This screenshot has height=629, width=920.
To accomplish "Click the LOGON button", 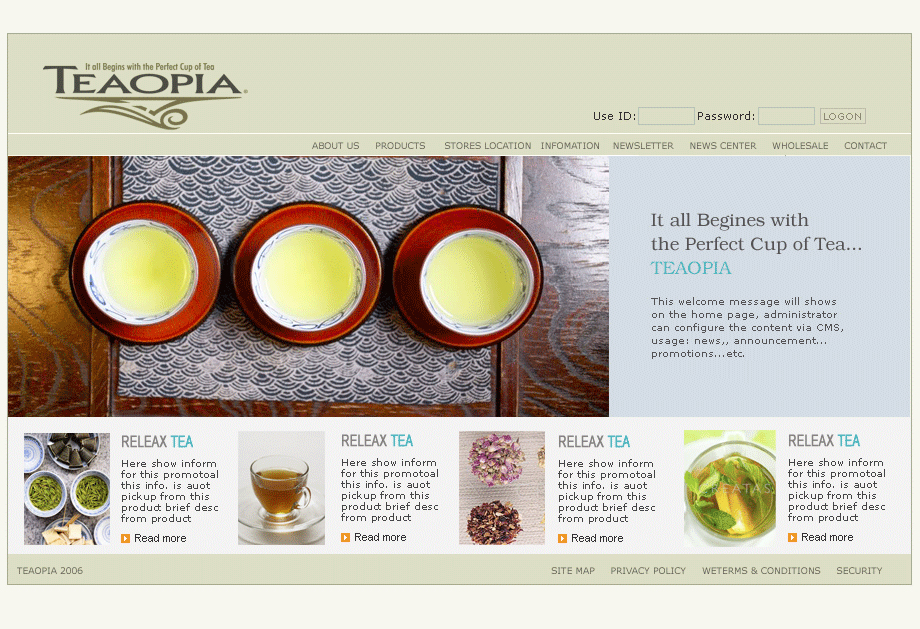I will tap(843, 116).
